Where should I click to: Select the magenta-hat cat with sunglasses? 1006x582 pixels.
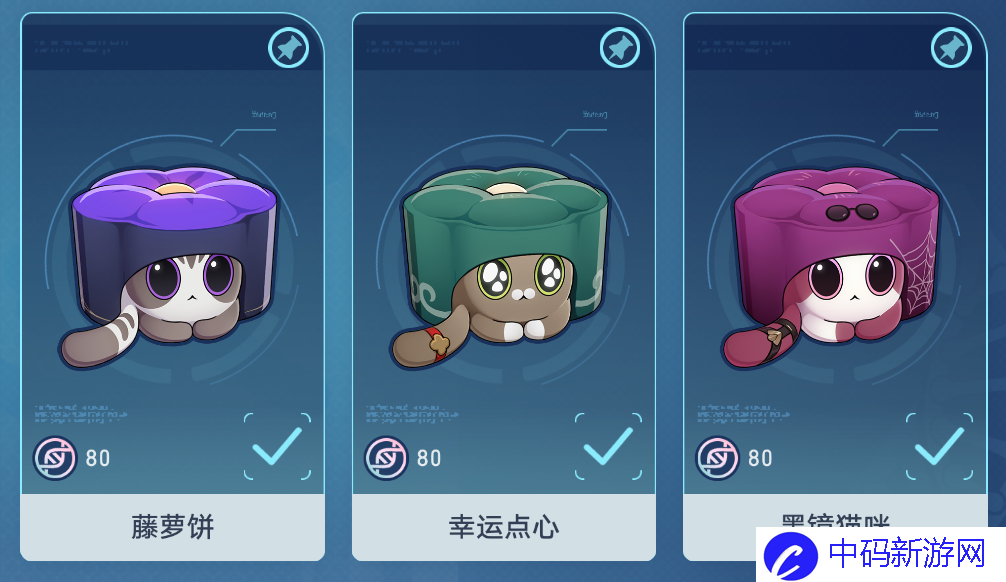click(831, 266)
